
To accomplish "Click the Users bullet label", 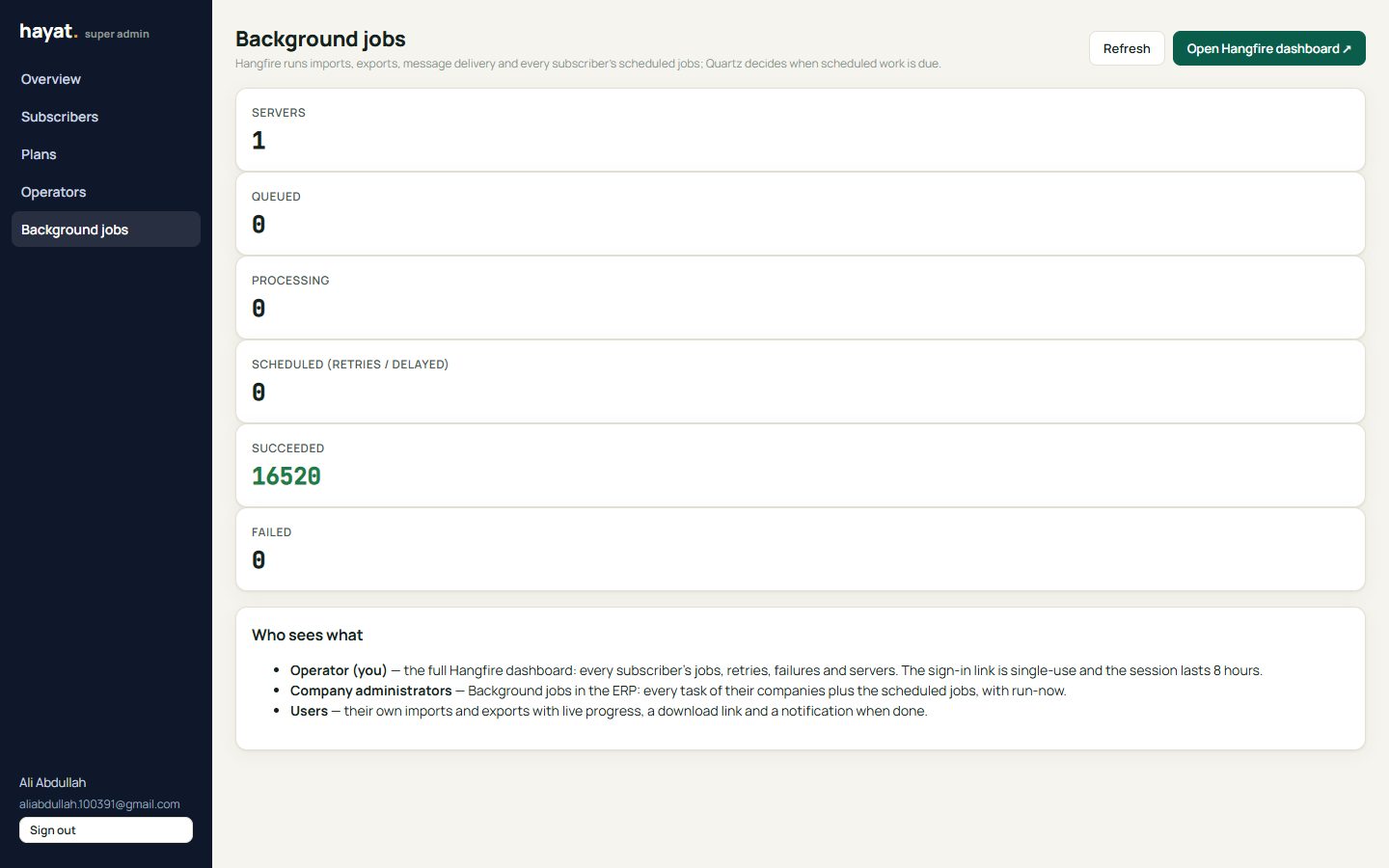I will [x=309, y=711].
